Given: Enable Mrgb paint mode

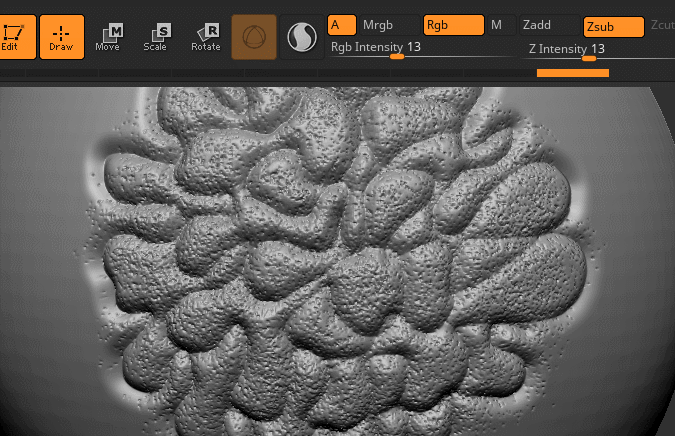Looking at the screenshot, I should pyautogui.click(x=389, y=25).
